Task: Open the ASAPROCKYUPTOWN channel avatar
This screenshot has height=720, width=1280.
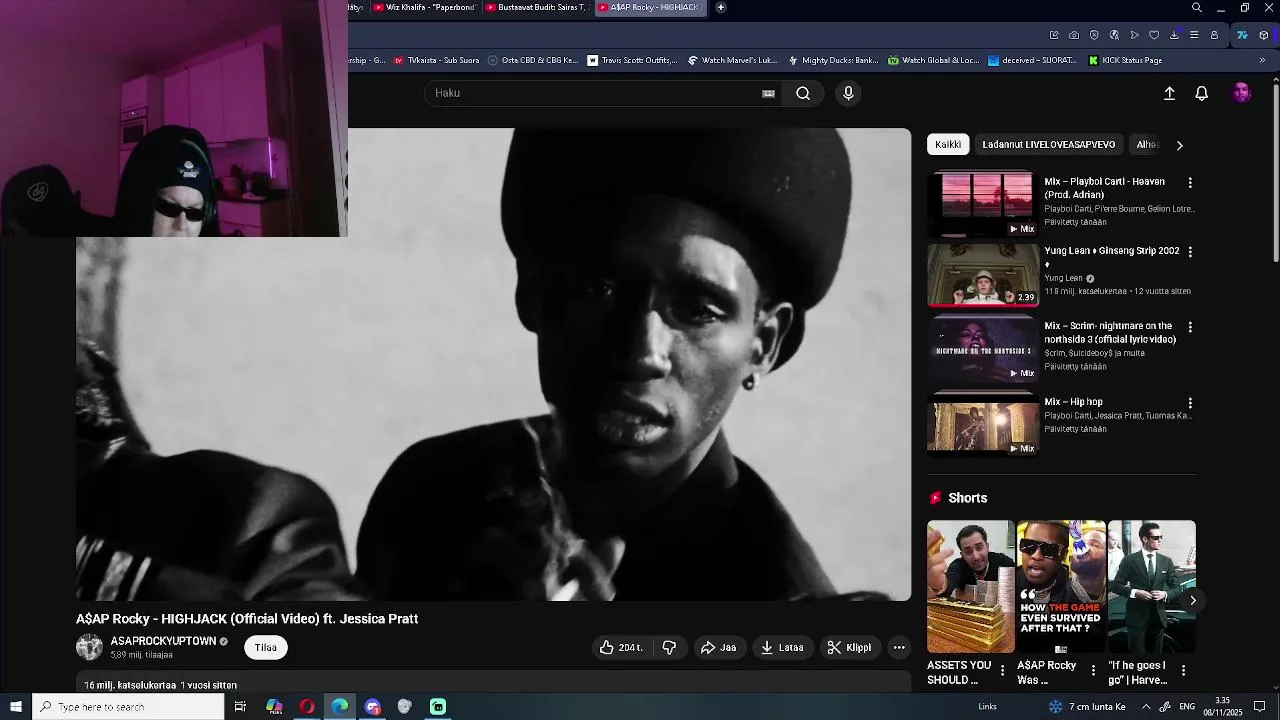Action: [x=89, y=647]
